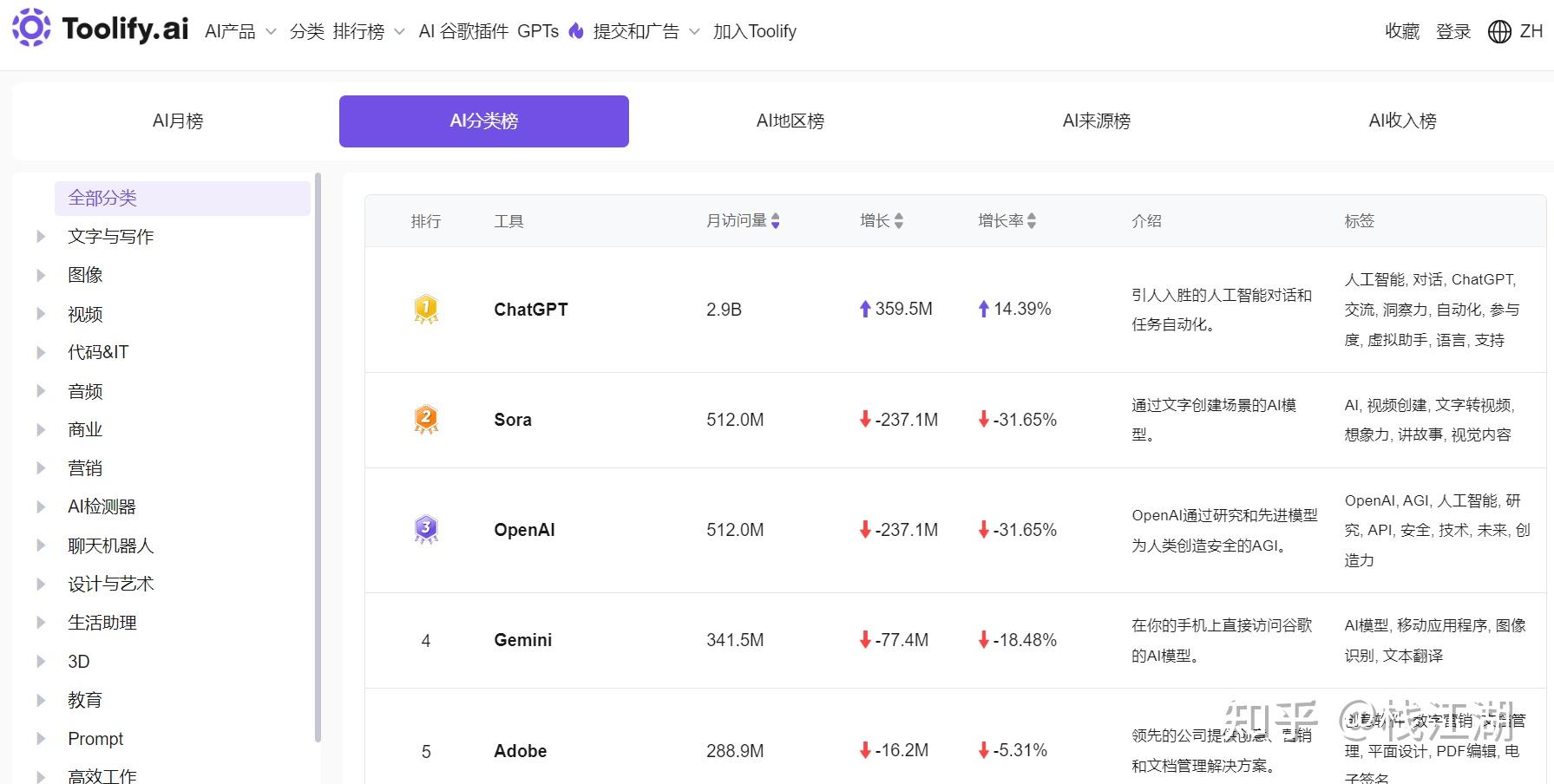Click the Toolify.ai logo icon
Image resolution: width=1554 pixels, height=784 pixels.
31,28
